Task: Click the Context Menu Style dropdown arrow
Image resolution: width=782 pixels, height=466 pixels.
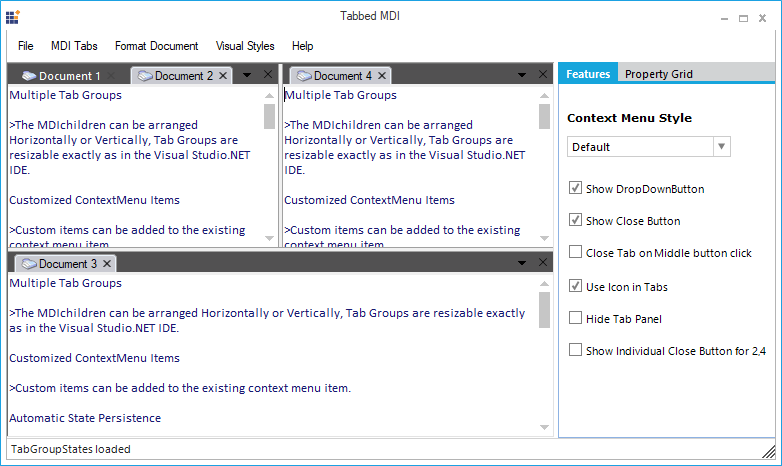Action: click(x=722, y=147)
